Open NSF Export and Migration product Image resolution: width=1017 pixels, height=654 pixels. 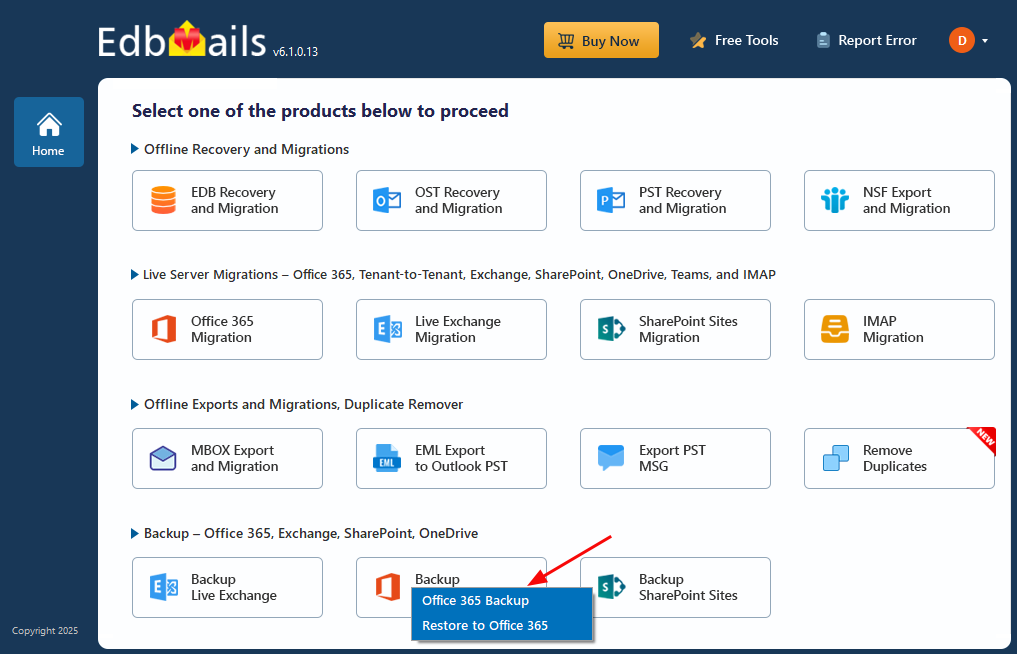tap(899, 200)
